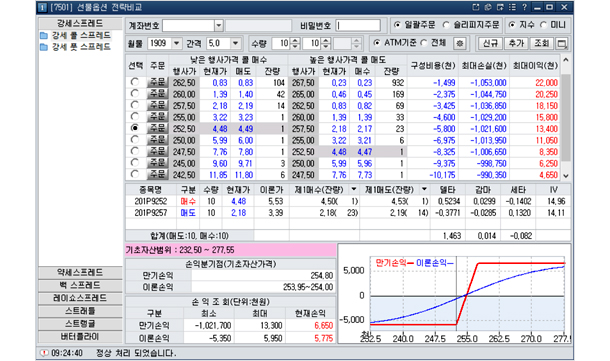This screenshot has width=610, height=361.
Task: Click 주문 button for strike 262.50 row
Action: point(158,82)
